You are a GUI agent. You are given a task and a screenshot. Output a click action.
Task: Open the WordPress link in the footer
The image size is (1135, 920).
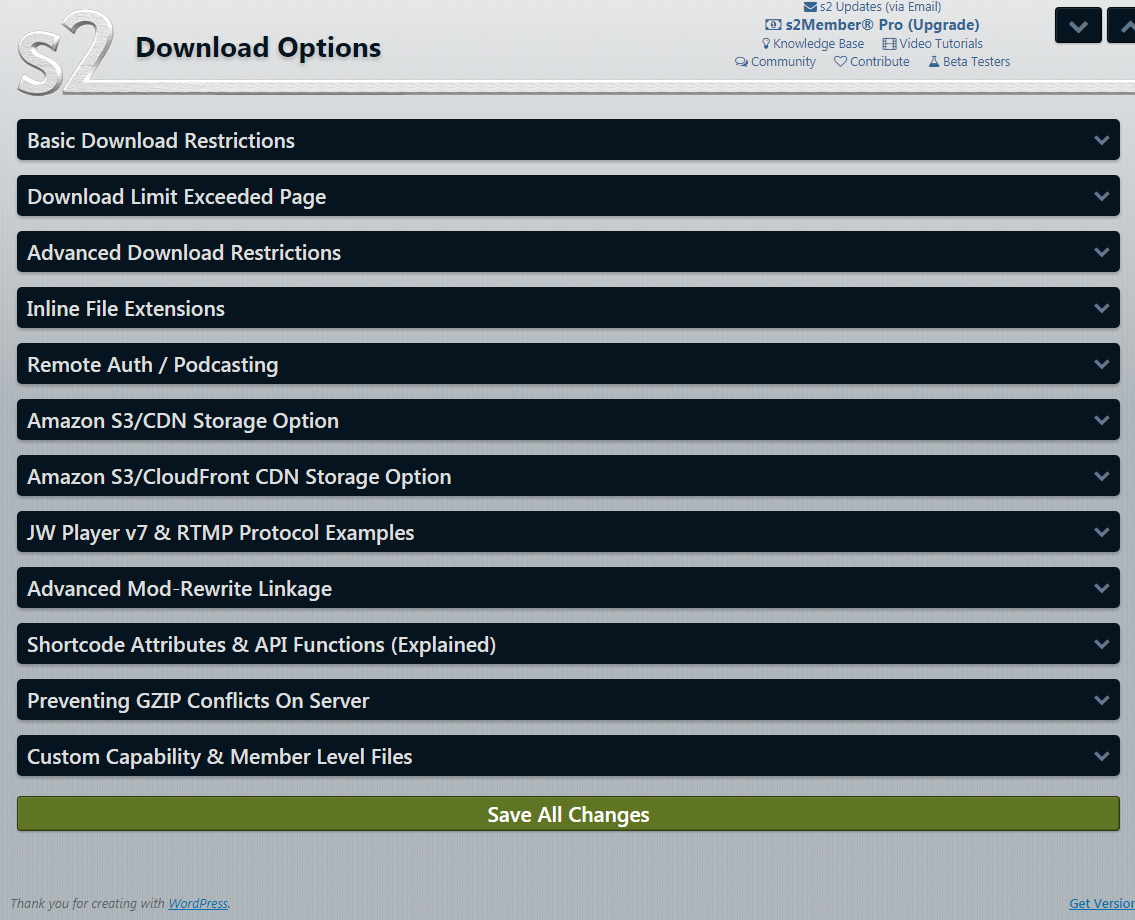click(197, 903)
